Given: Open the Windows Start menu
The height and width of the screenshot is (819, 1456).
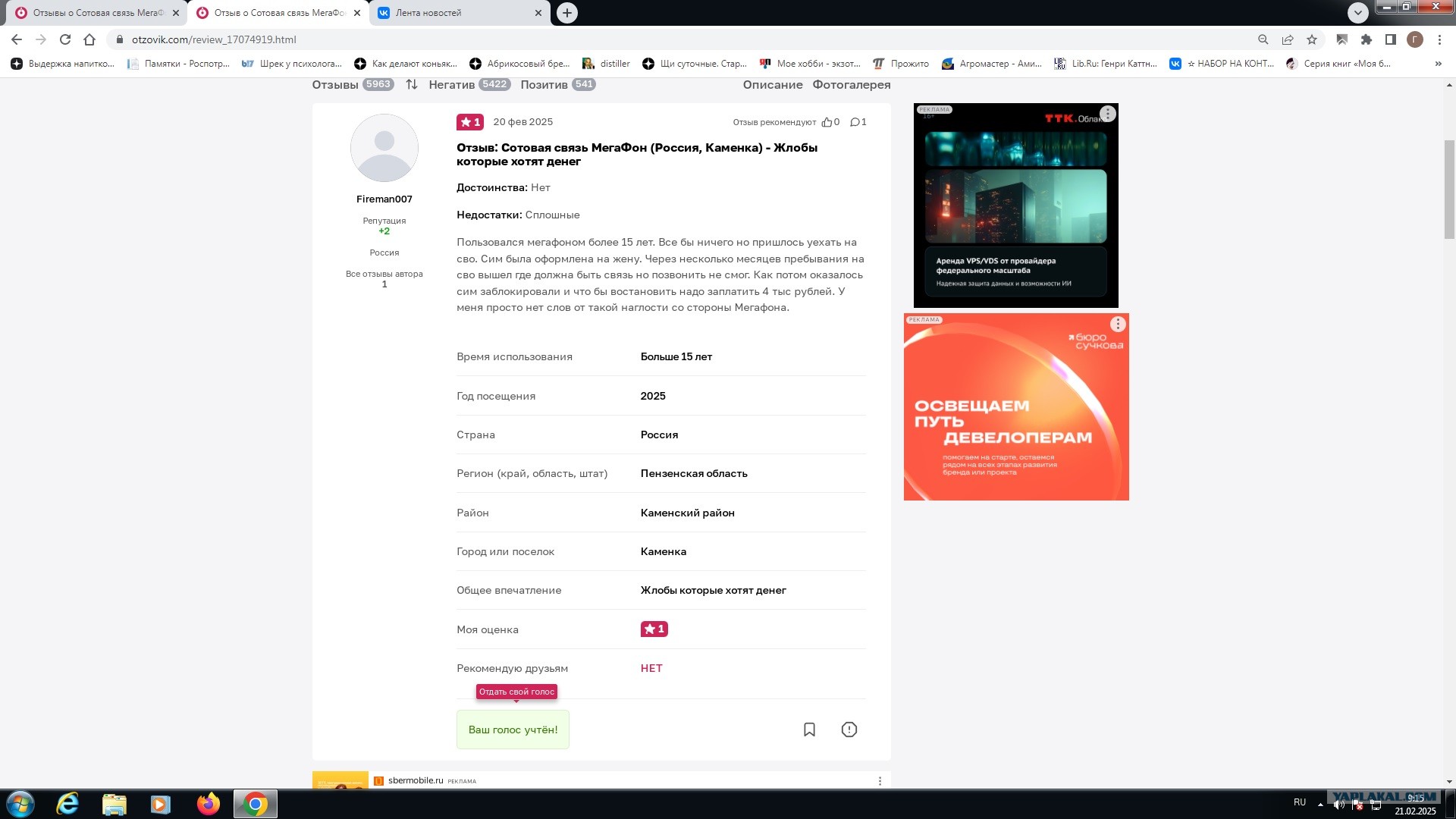Looking at the screenshot, I should tap(20, 804).
